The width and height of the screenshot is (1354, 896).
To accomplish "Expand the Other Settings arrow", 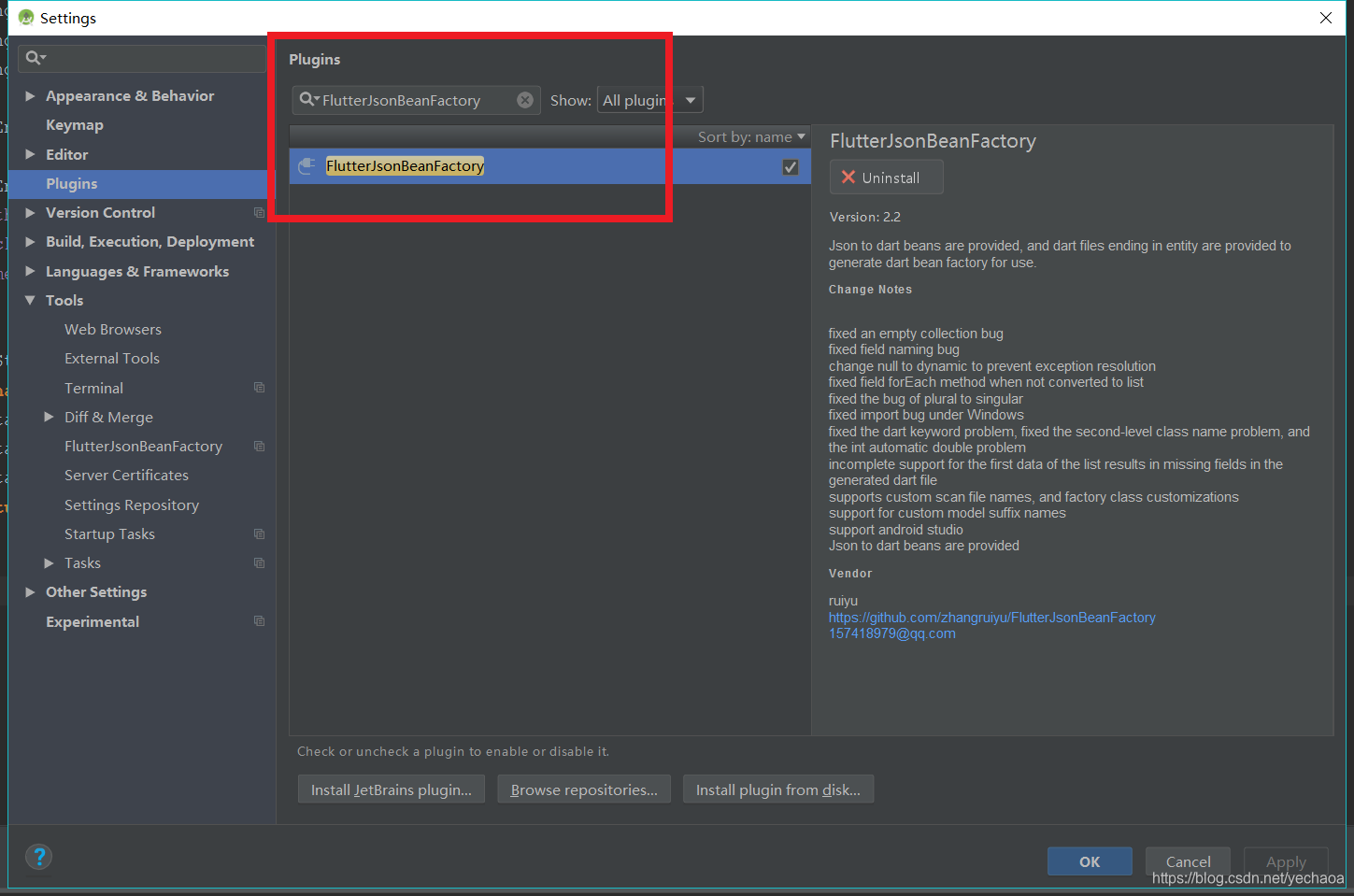I will tap(30, 592).
